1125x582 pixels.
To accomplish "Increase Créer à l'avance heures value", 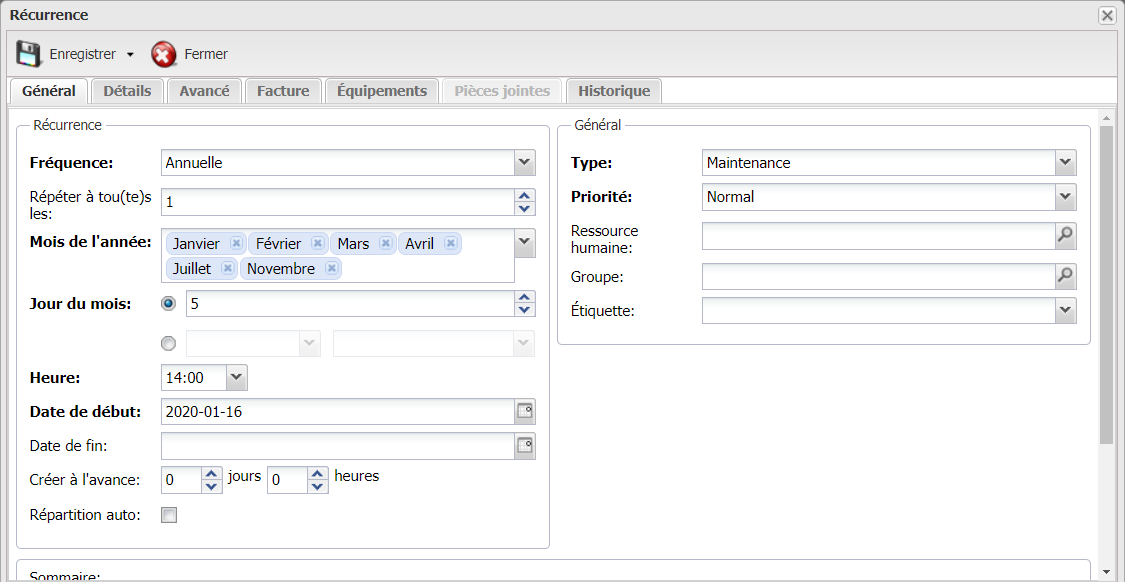I will tap(319, 474).
